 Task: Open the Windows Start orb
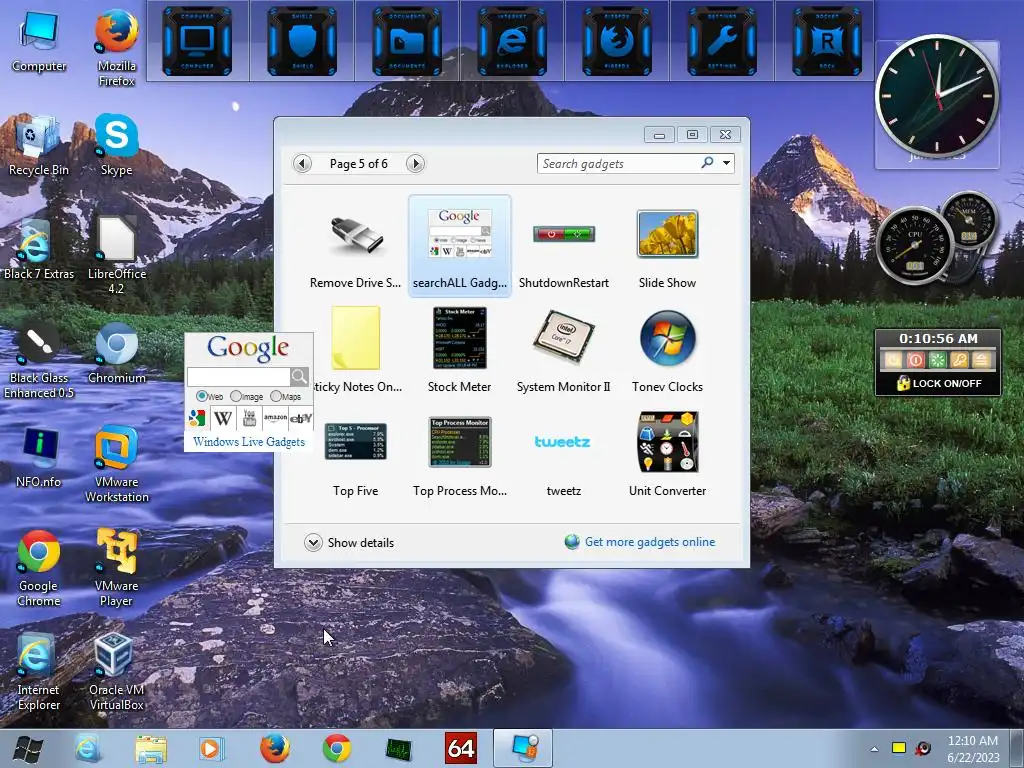(x=27, y=749)
